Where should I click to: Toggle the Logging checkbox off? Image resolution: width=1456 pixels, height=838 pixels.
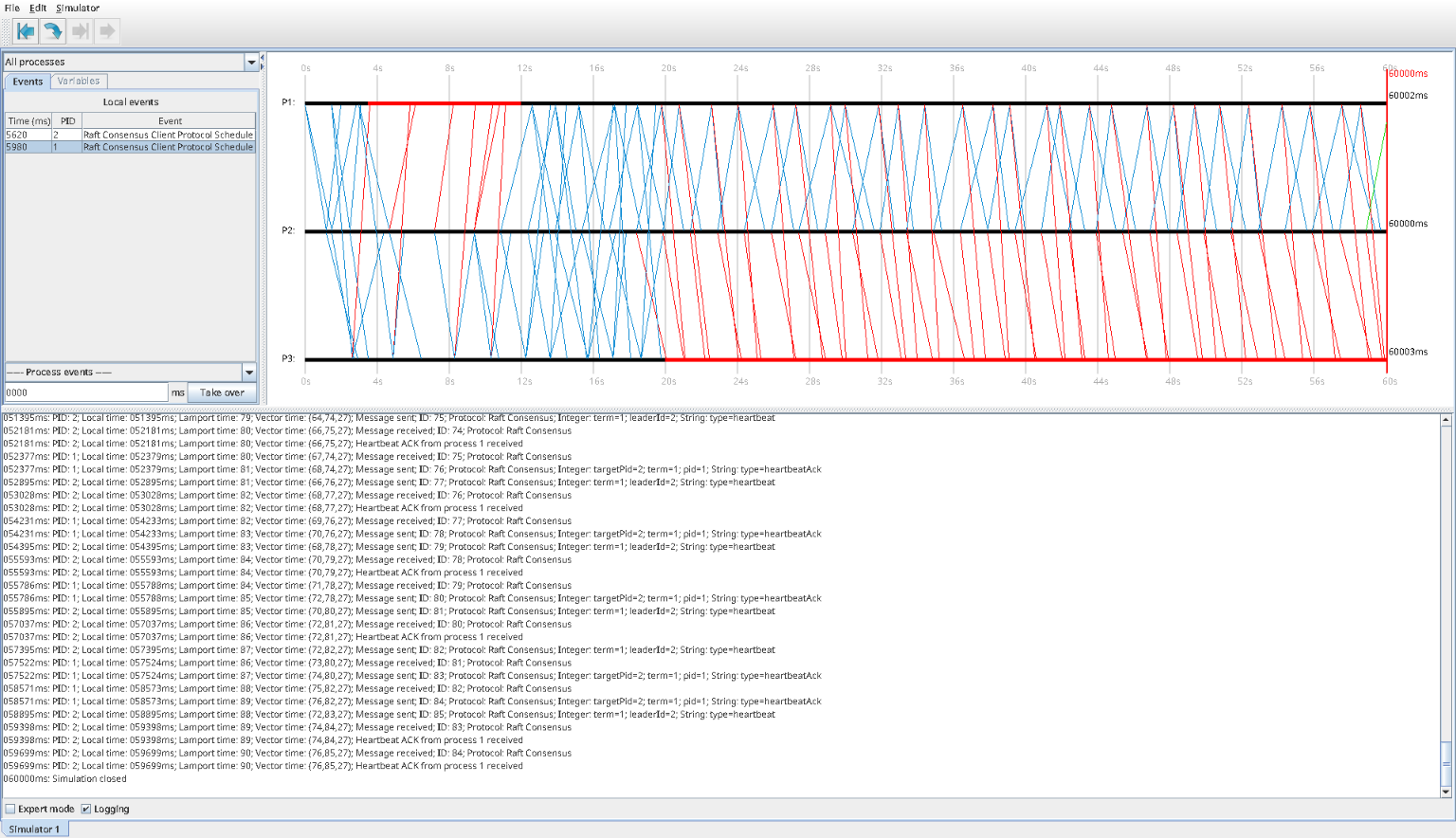[x=86, y=809]
